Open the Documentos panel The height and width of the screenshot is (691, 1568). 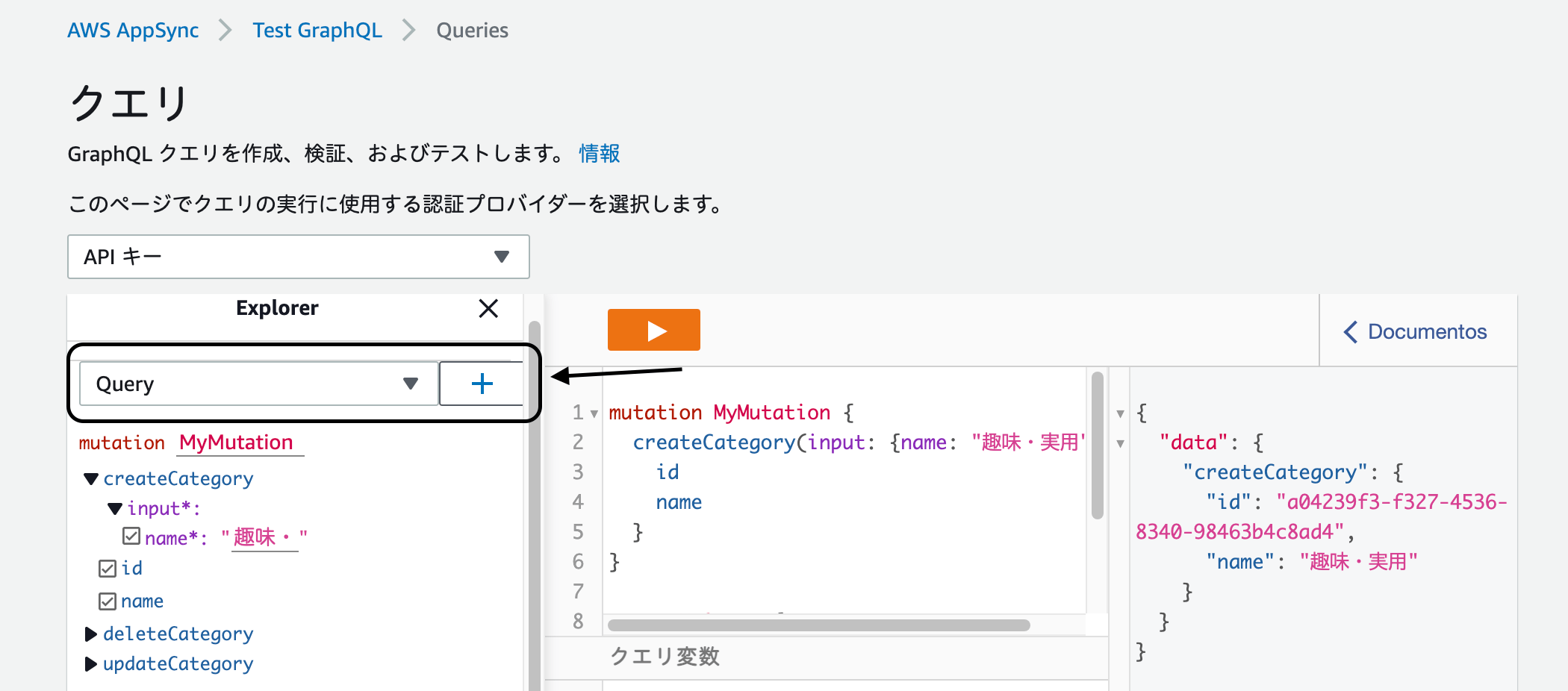pyautogui.click(x=1415, y=331)
